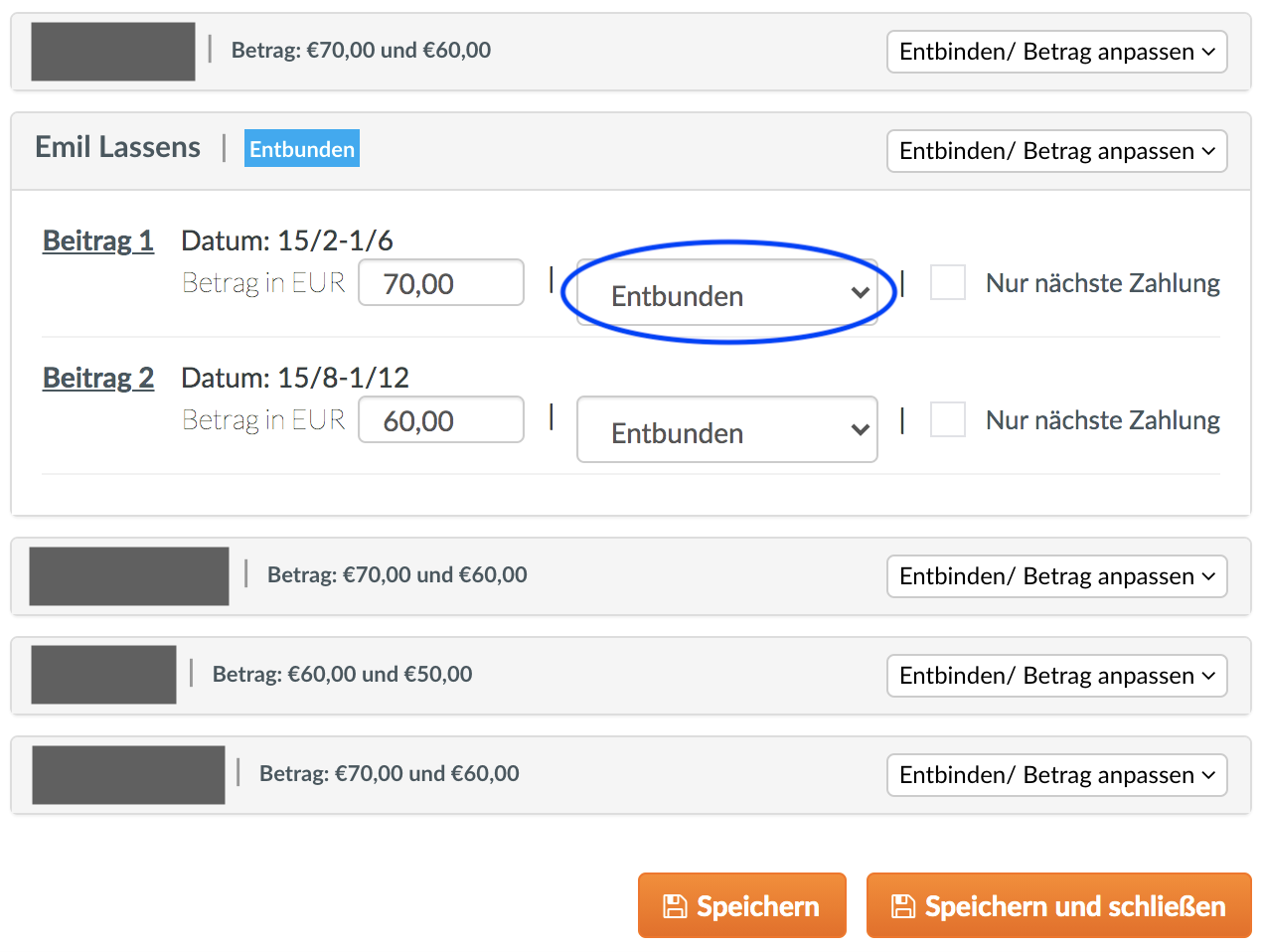Screen dimensions: 1264x952
Task: Enable Nur nächste Zahlung for Beitrag 1
Action: (947, 282)
